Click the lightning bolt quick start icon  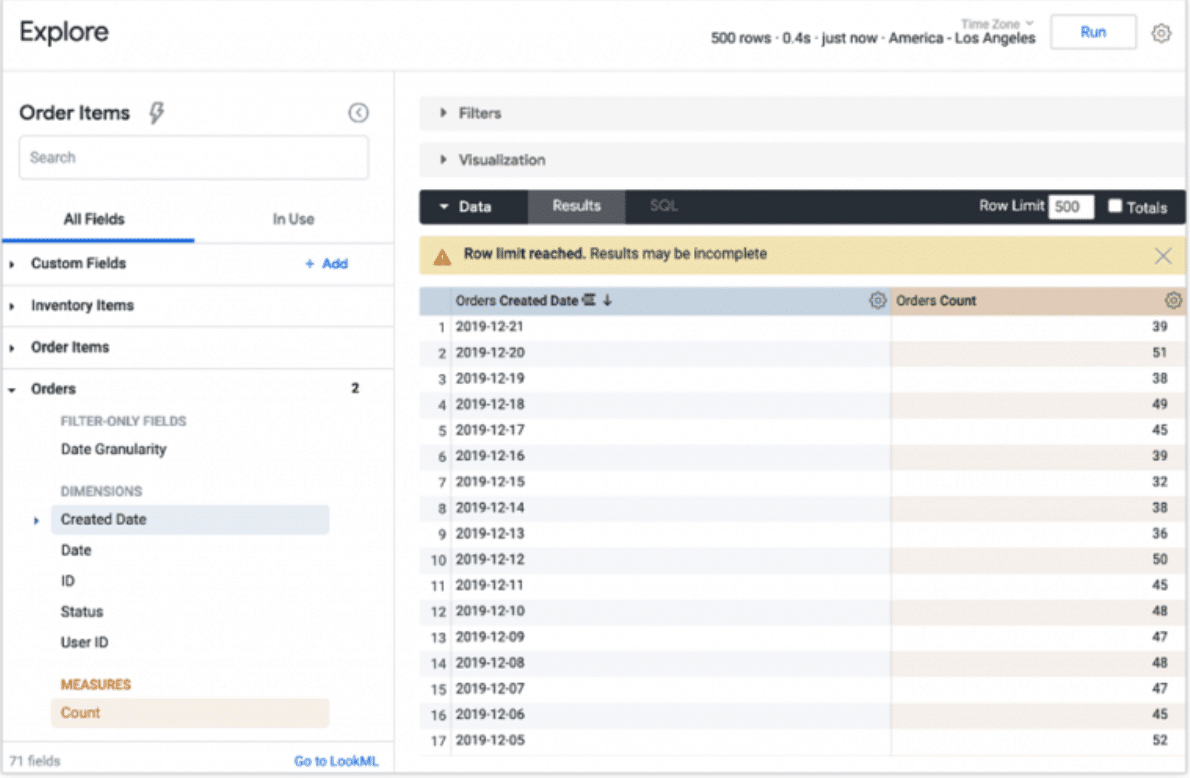coord(156,113)
